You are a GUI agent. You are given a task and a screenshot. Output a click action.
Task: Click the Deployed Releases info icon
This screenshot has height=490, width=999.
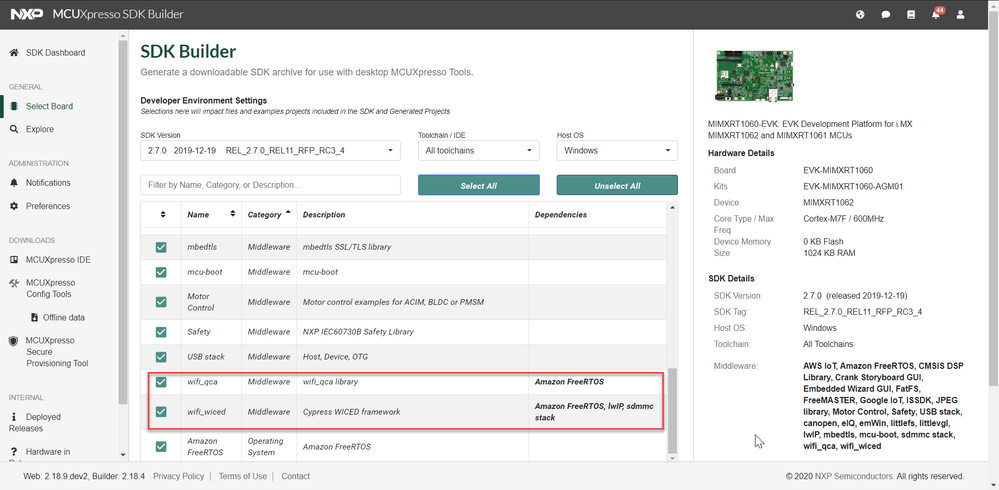tap(14, 417)
